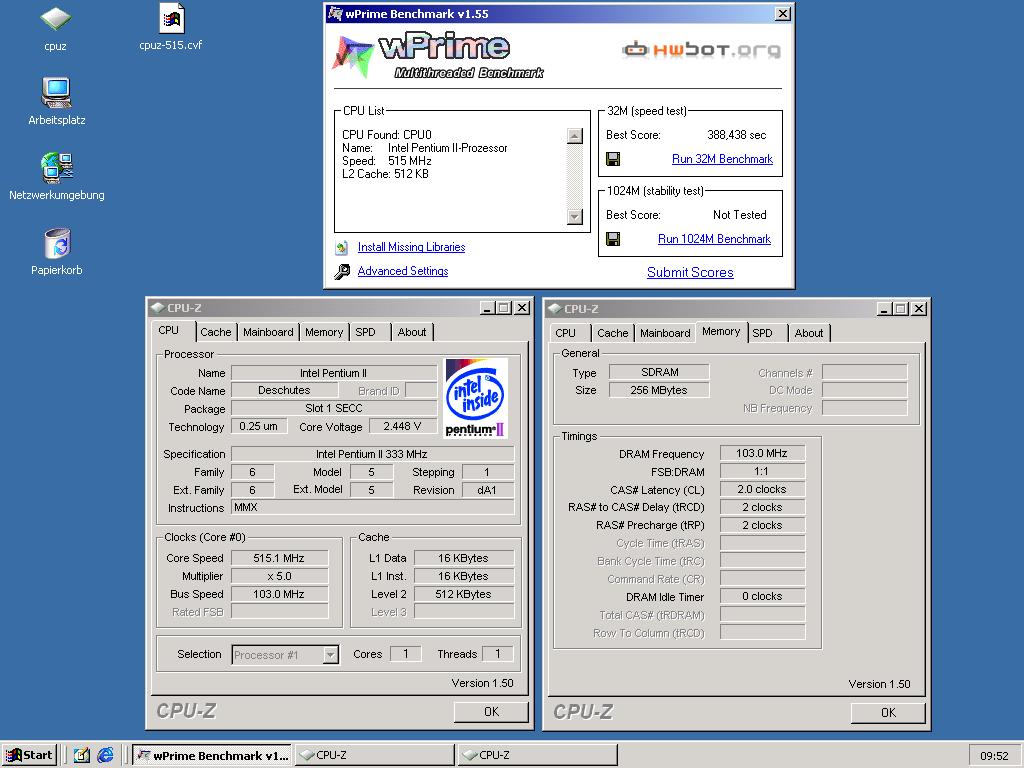
Task: Click the wPrime title bar icon
Action: (x=335, y=14)
